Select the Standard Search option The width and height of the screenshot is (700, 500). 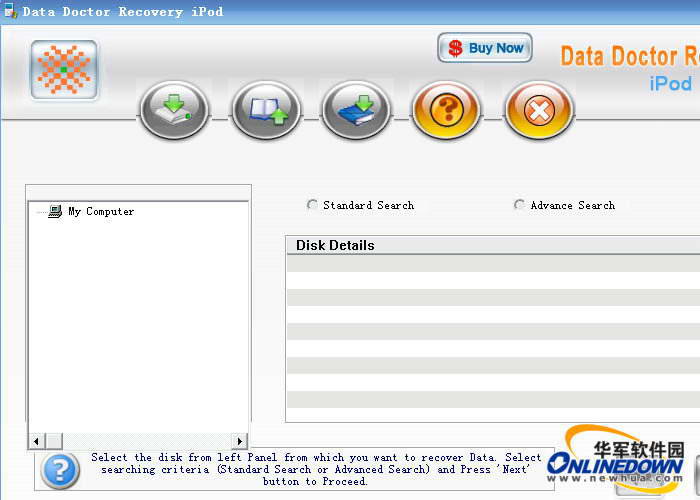pyautogui.click(x=361, y=205)
